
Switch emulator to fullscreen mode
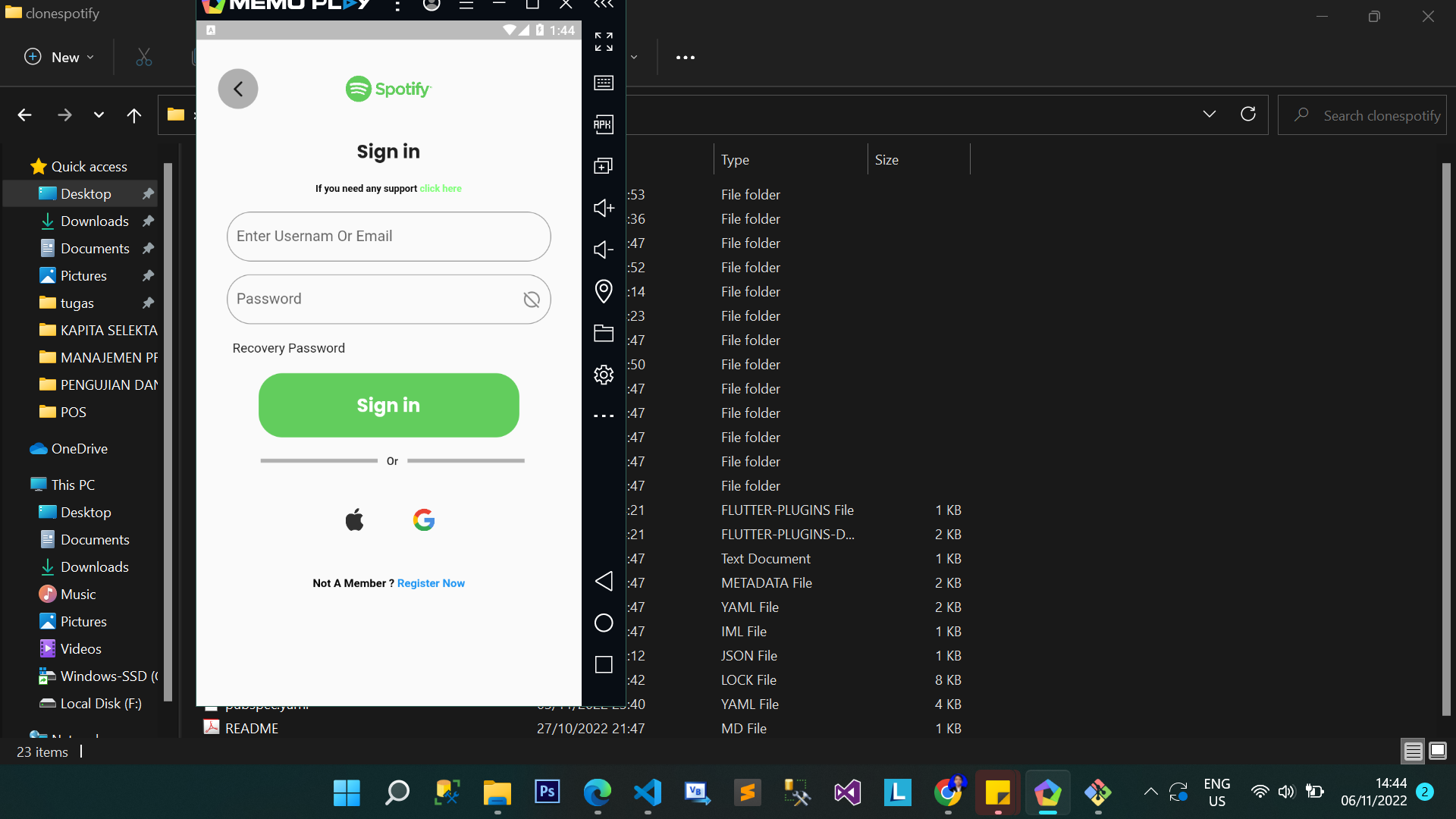pyautogui.click(x=604, y=42)
